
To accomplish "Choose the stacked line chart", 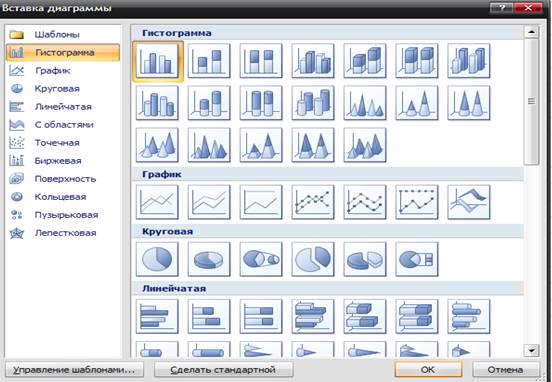I will point(209,202).
